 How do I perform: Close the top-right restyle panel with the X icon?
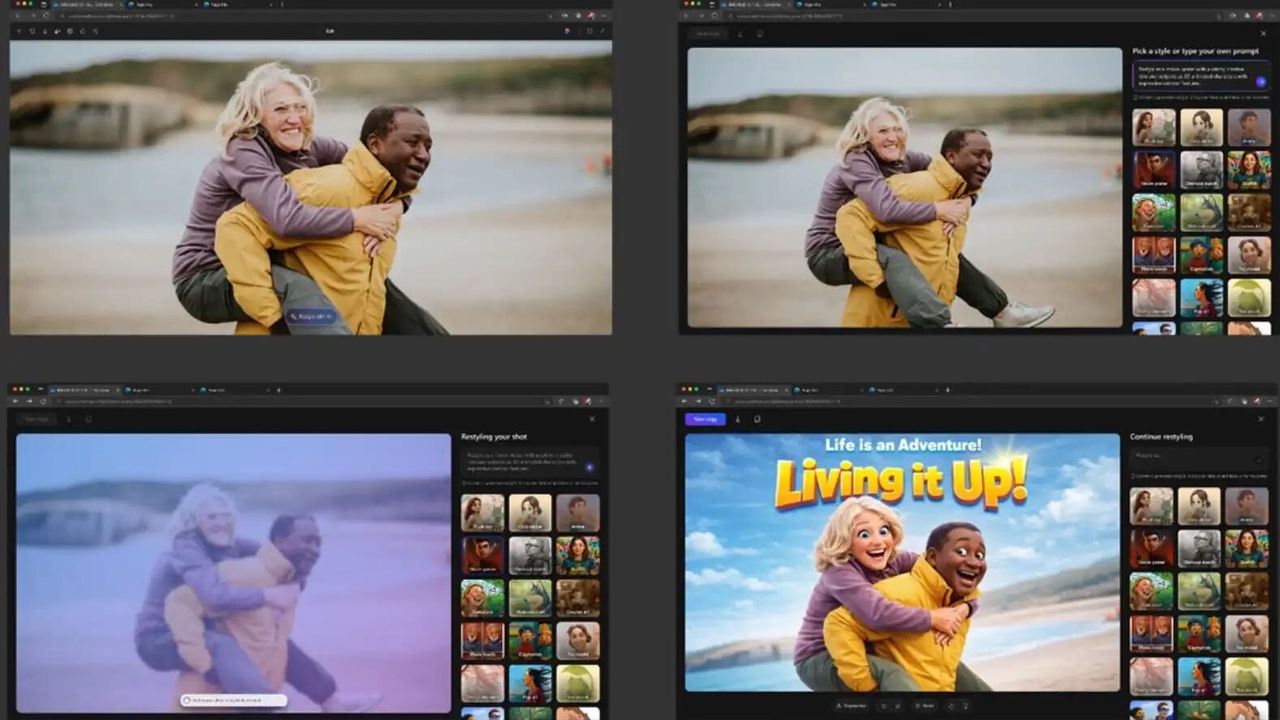[1263, 33]
